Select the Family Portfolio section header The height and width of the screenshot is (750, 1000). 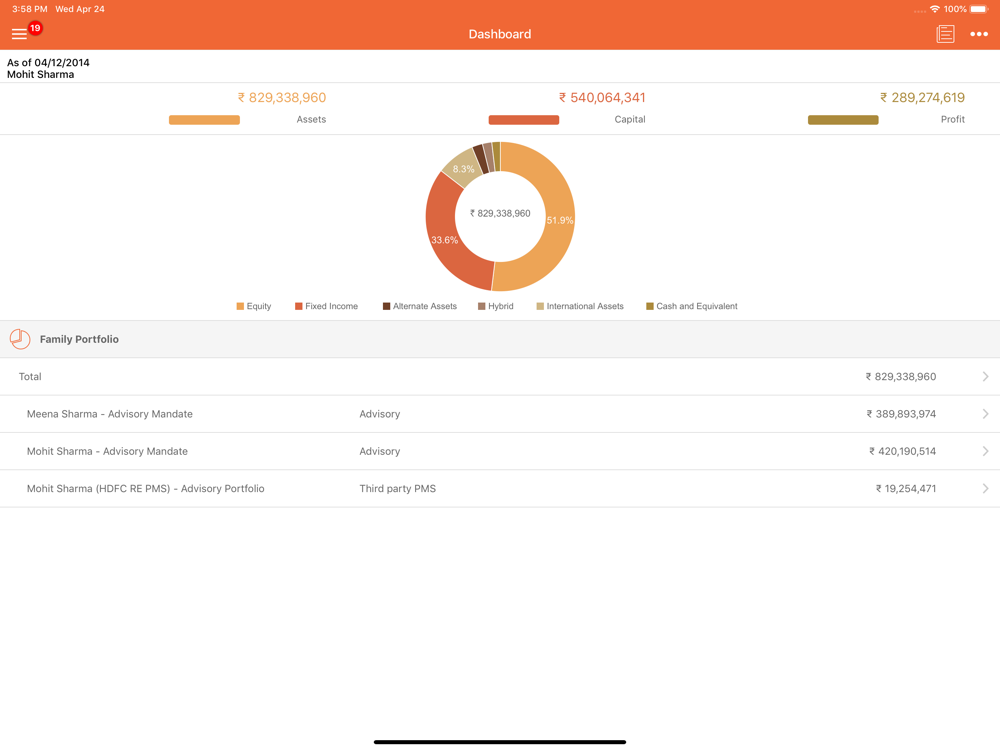[x=500, y=339]
